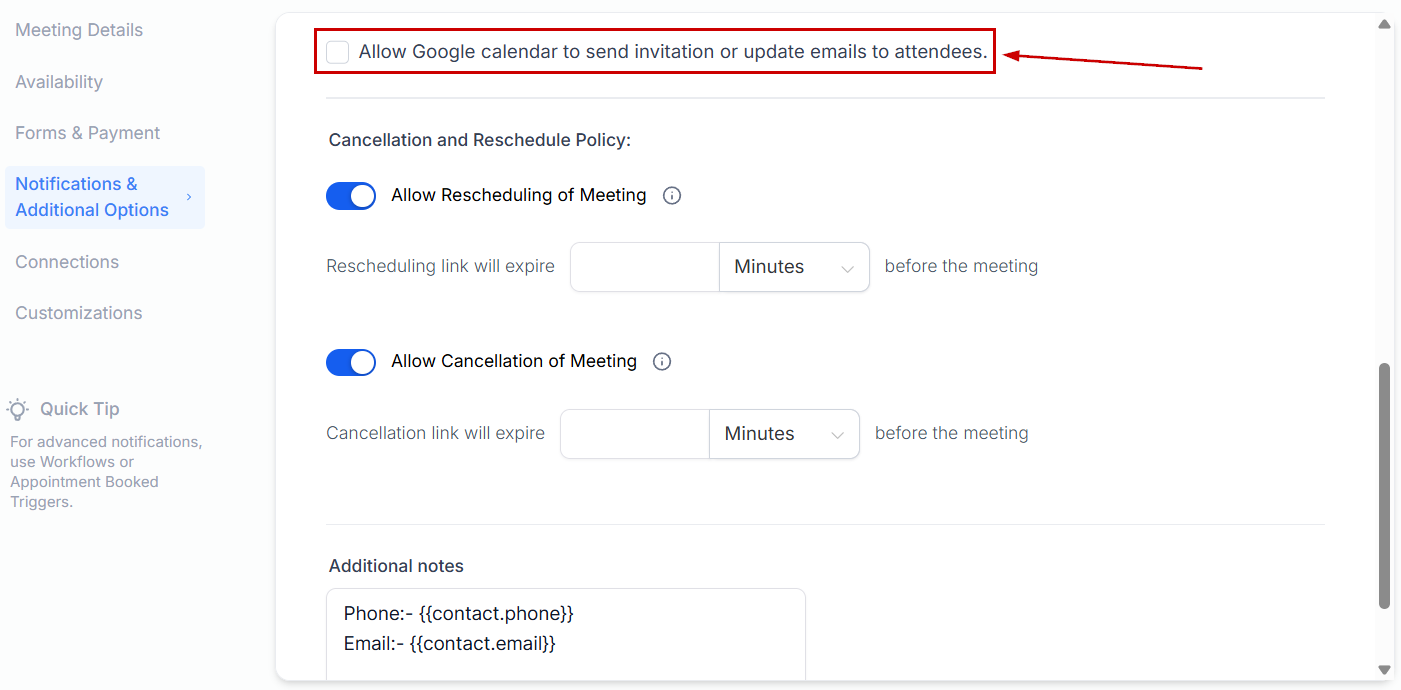Enable Google calendar invitation emails checkbox
1401x690 pixels.
tap(338, 52)
